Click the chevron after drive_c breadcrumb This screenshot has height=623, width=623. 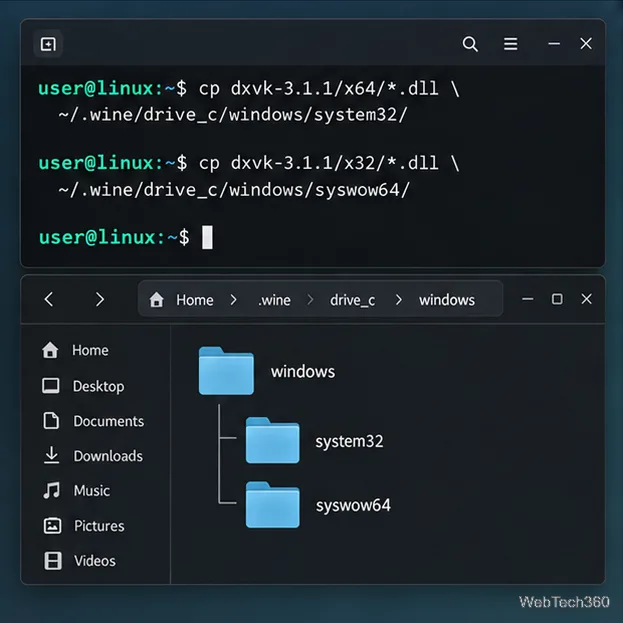coord(399,300)
